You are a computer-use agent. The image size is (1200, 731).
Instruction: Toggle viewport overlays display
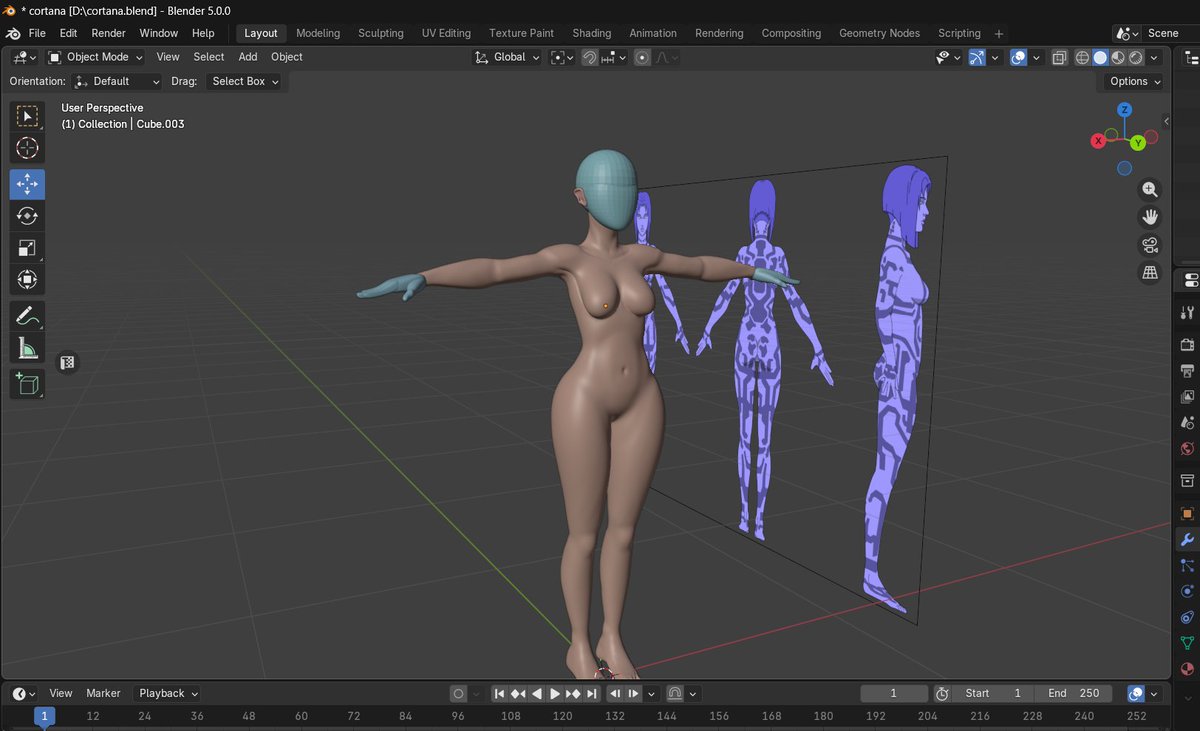click(x=1018, y=57)
